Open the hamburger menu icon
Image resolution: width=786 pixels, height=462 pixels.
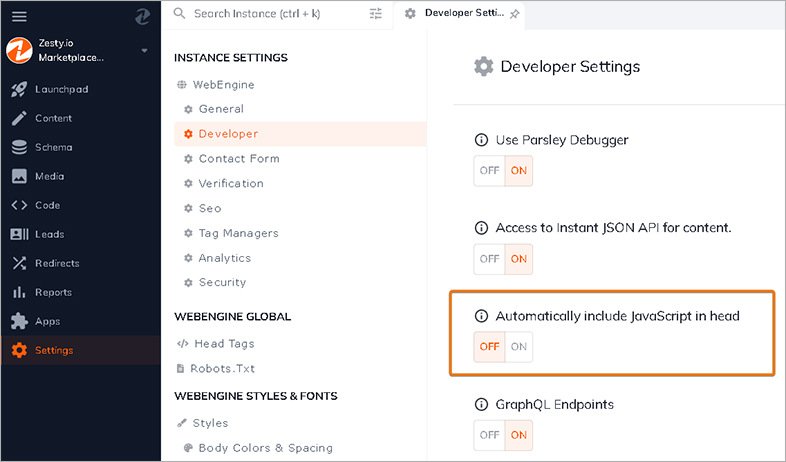(19, 16)
